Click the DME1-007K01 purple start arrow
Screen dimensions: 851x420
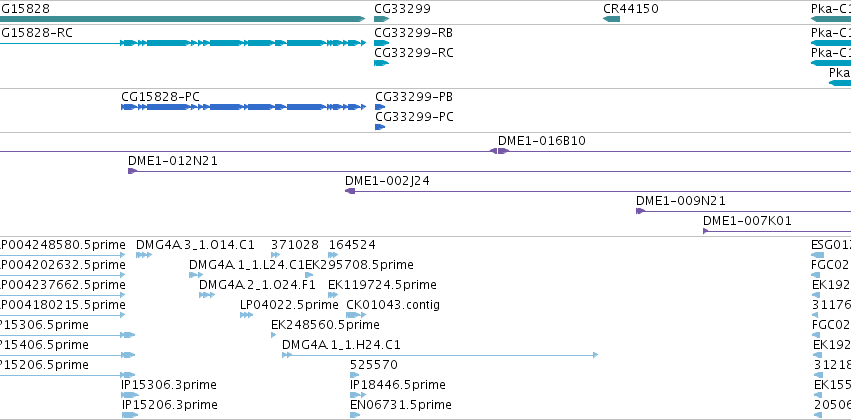click(x=706, y=231)
